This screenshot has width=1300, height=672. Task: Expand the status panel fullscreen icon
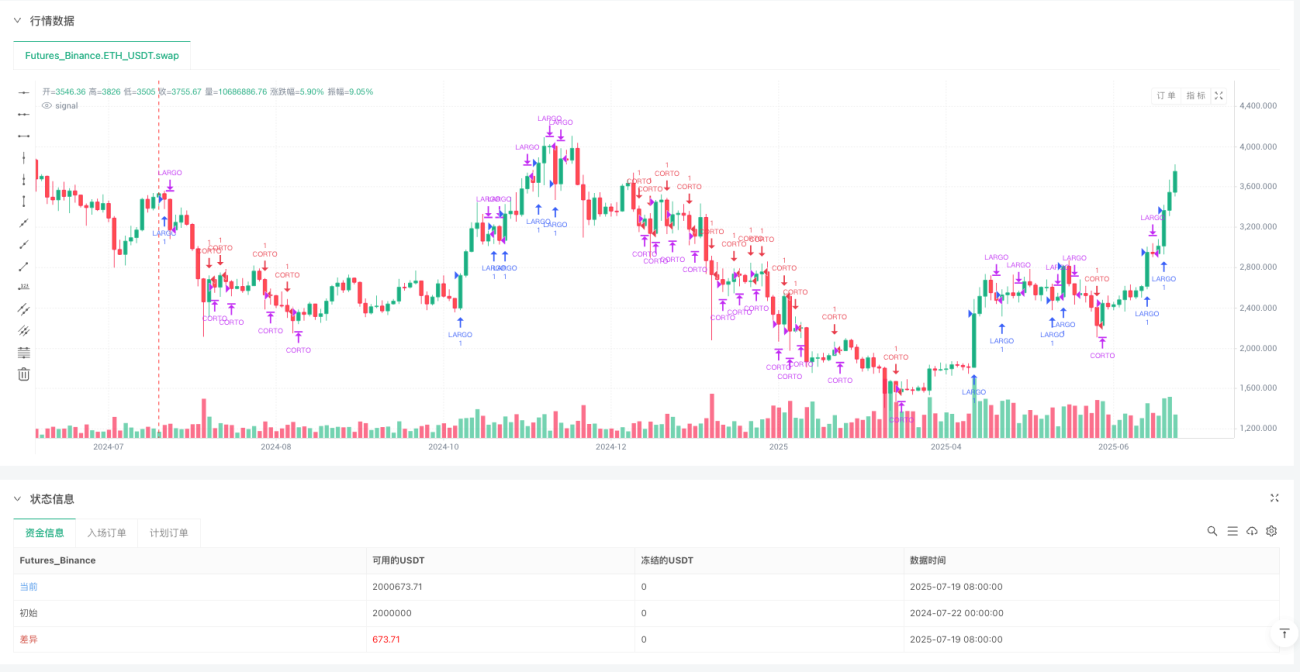(1274, 498)
